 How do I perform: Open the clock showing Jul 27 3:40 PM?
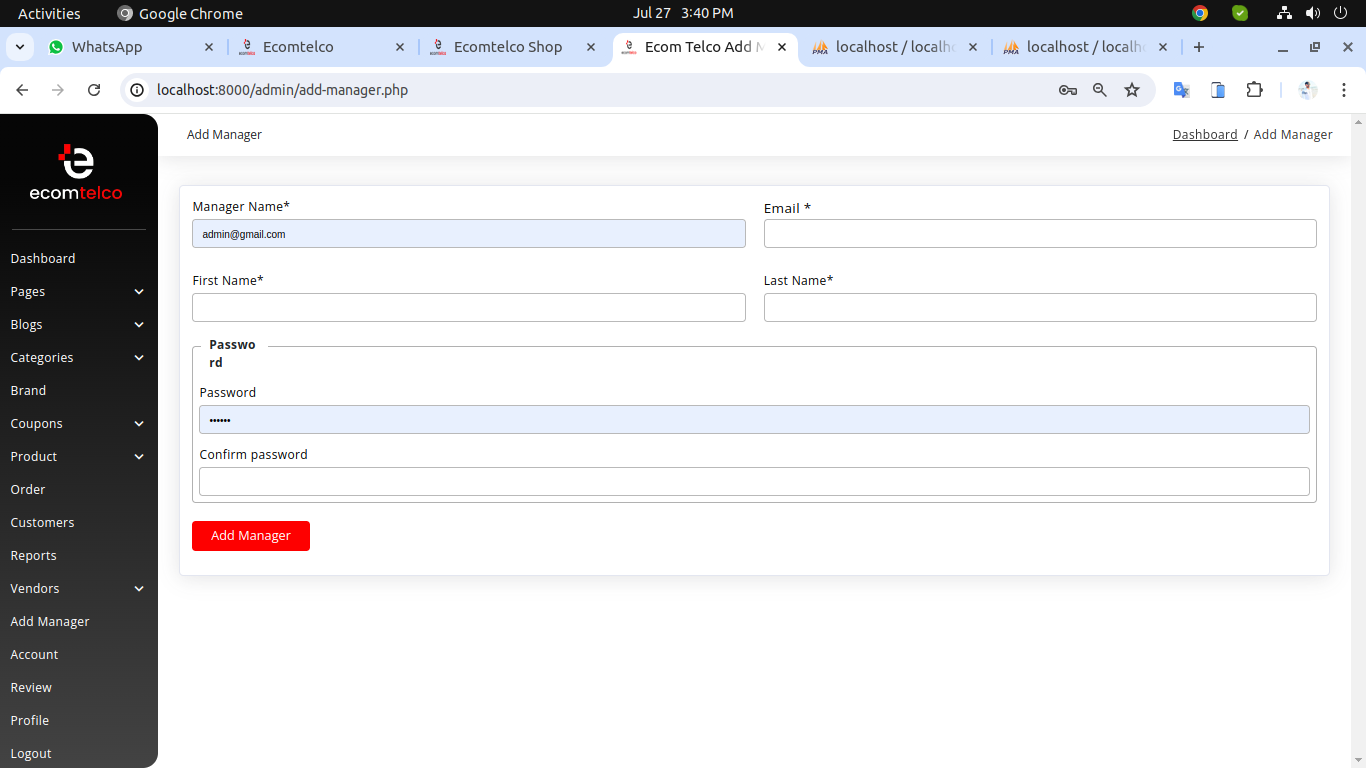(x=683, y=13)
